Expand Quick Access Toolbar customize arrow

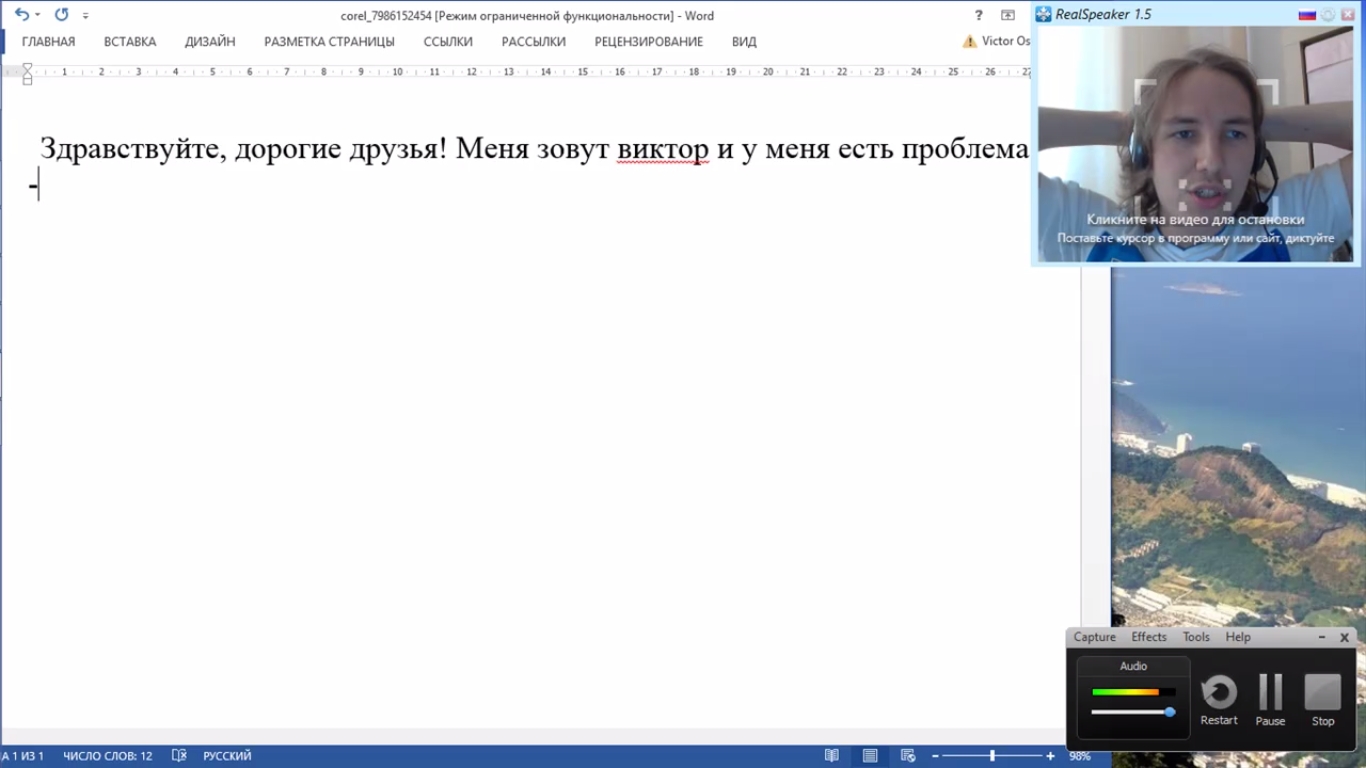[86, 16]
